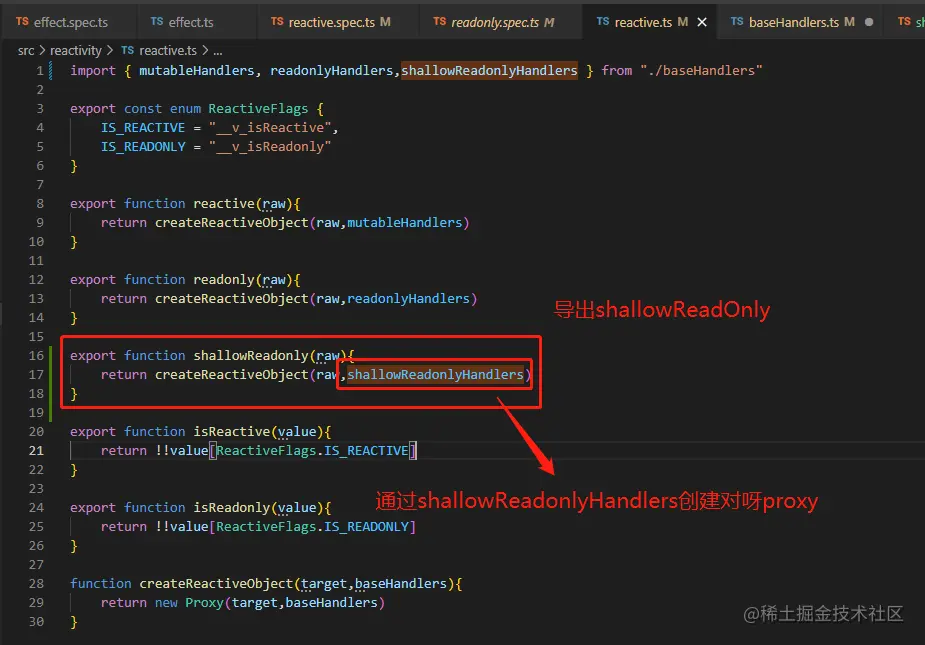This screenshot has width=925, height=645.
Task: Click ReactiveFlags.IS_REACTIVE on line 21
Action: [313, 451]
